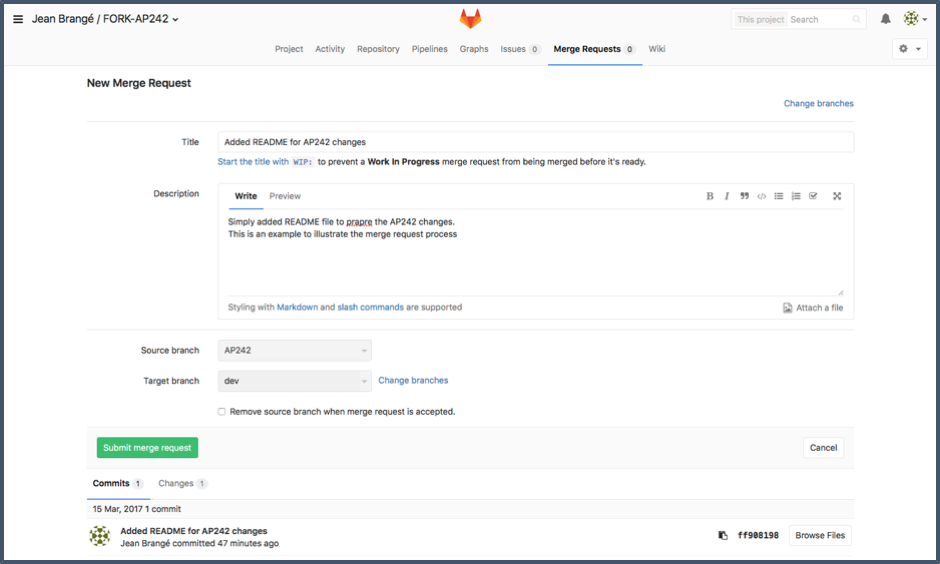Click the GitLab fox logo
Image resolution: width=940 pixels, height=564 pixels.
coord(470,19)
